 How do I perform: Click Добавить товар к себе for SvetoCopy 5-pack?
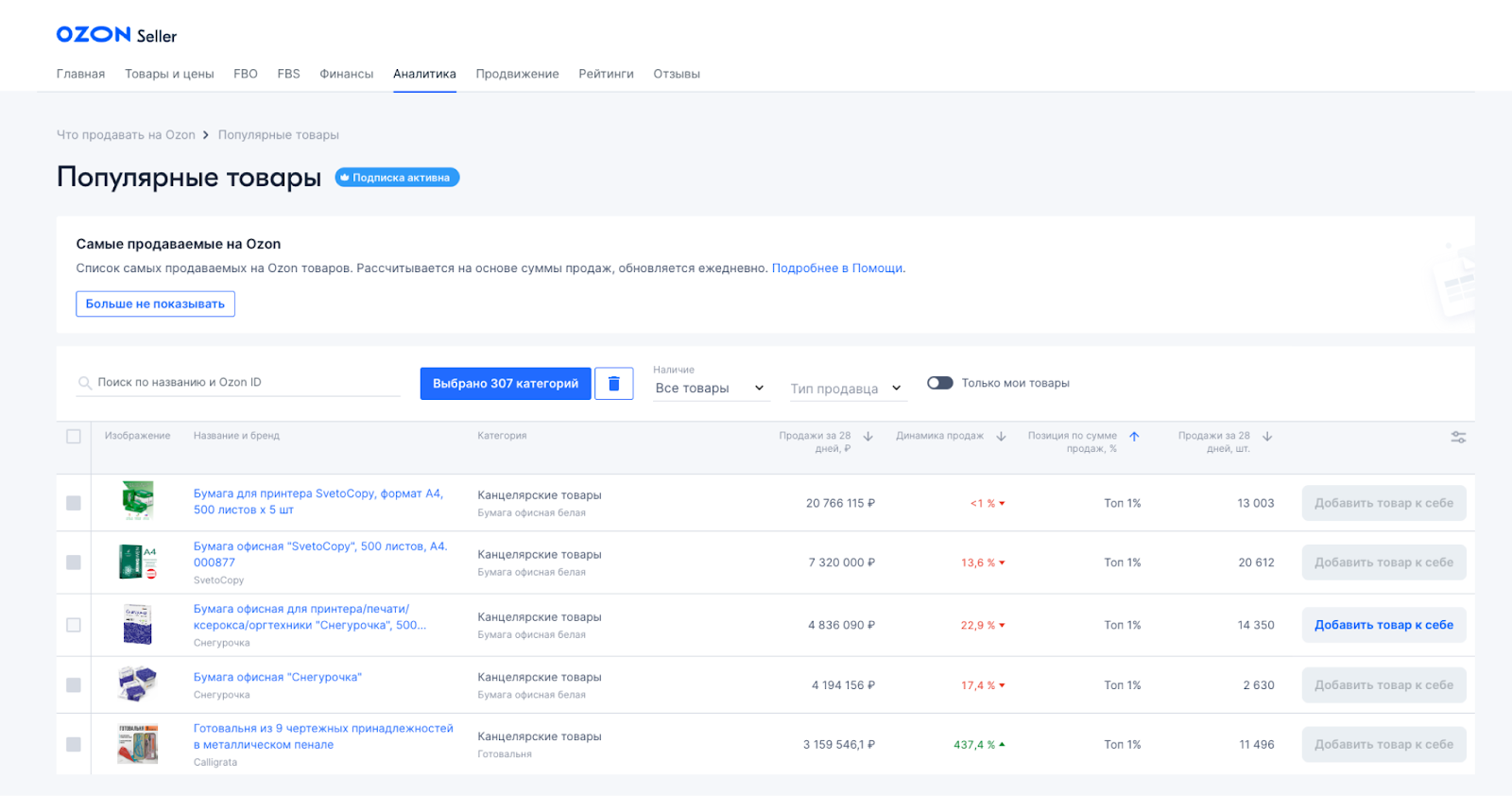pyautogui.click(x=1383, y=503)
